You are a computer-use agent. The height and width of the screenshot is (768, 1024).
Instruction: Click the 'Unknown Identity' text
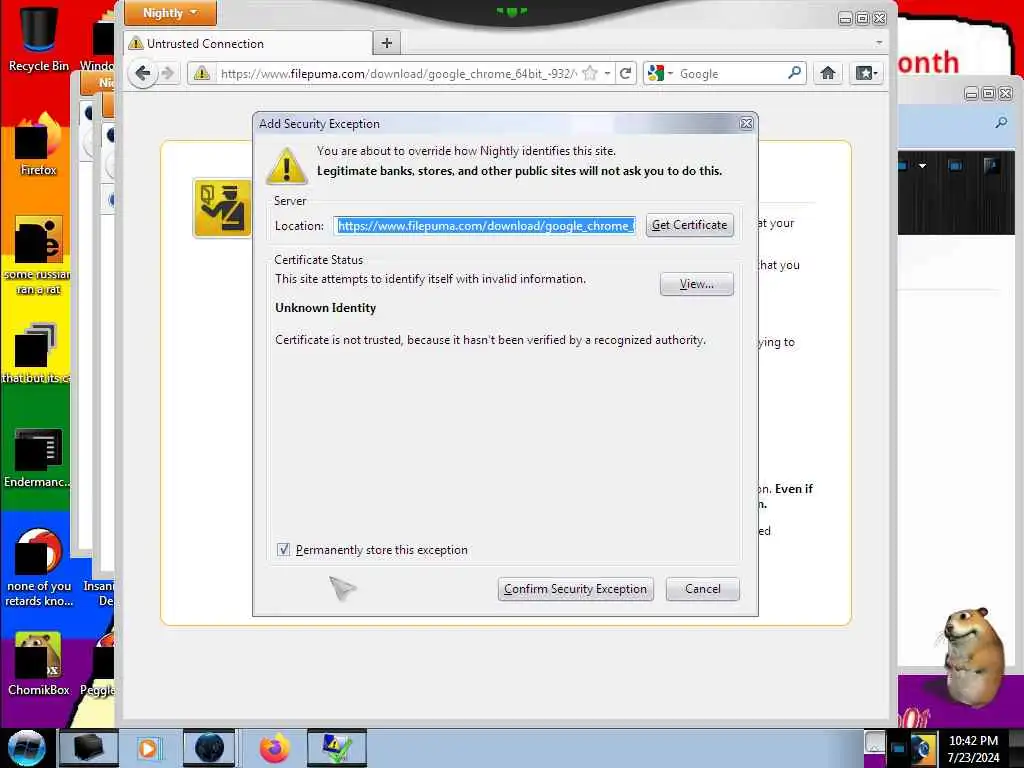coord(325,308)
